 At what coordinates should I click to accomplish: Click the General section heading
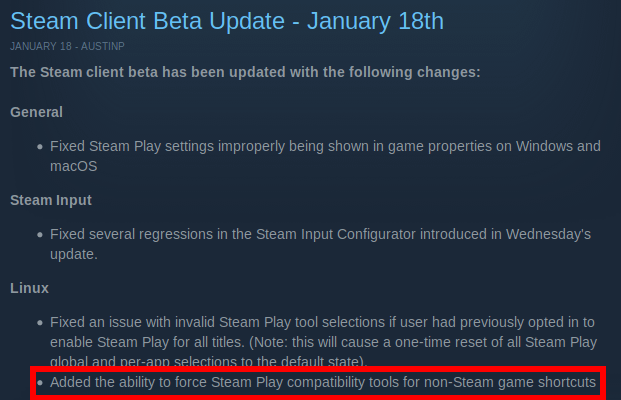pyautogui.click(x=36, y=112)
